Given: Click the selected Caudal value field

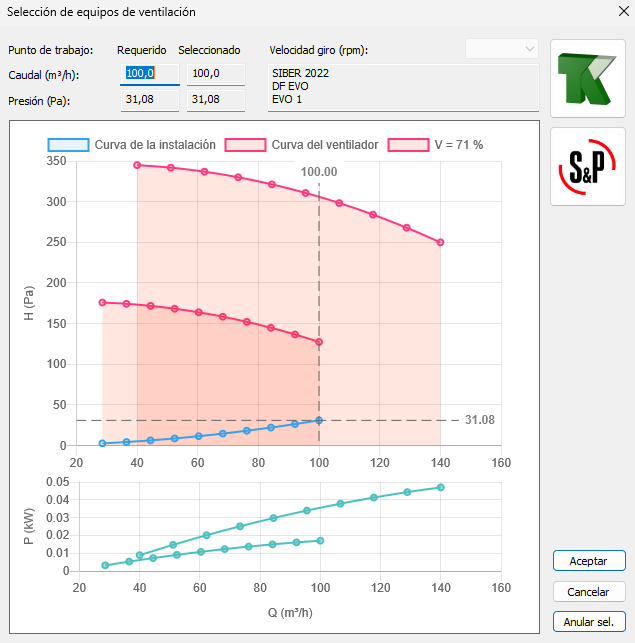Looking at the screenshot, I should pos(214,73).
